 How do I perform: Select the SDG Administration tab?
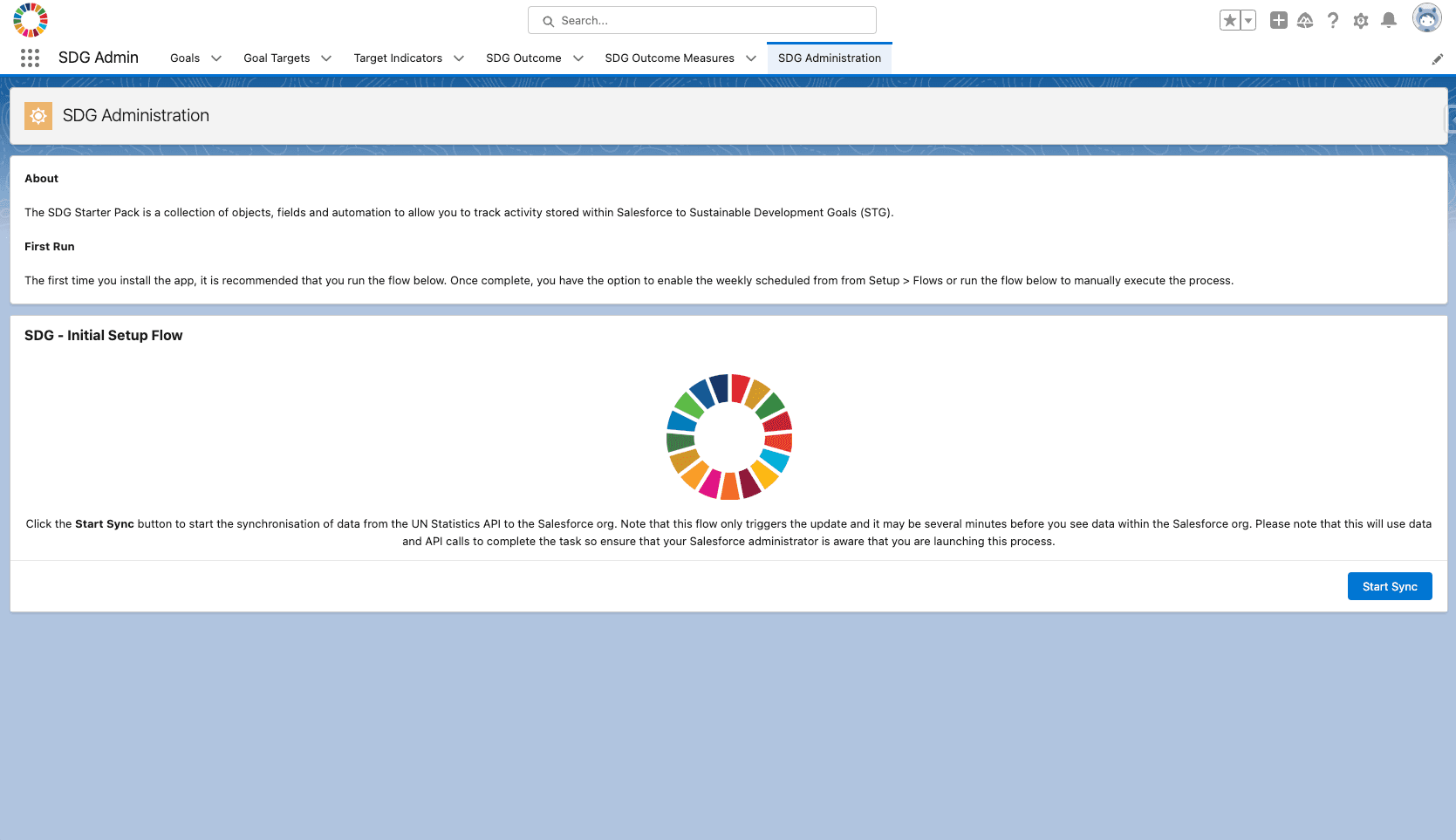(830, 58)
